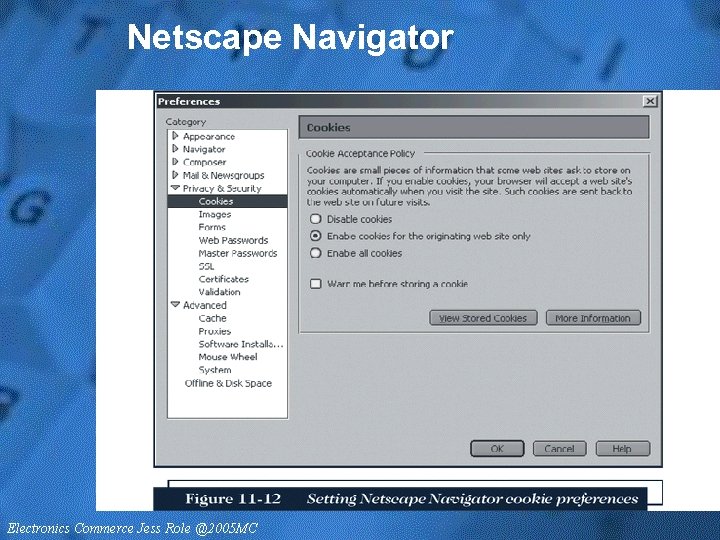The height and width of the screenshot is (540, 720).
Task: Select Forms in category tree
Action: [x=212, y=227]
